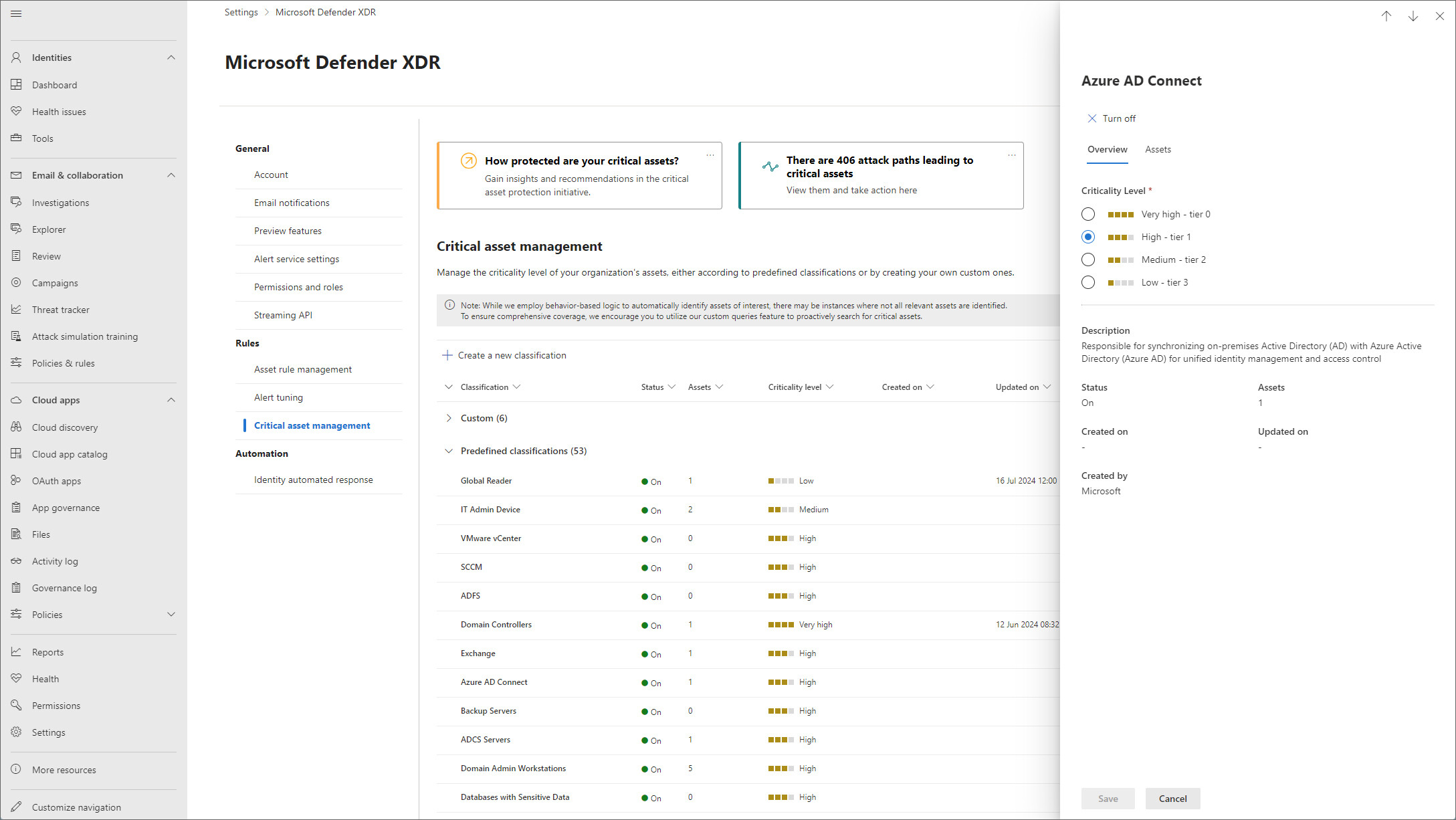Screen dimensions: 1456x820
Task: Open more options on attack paths card
Action: point(1012,155)
